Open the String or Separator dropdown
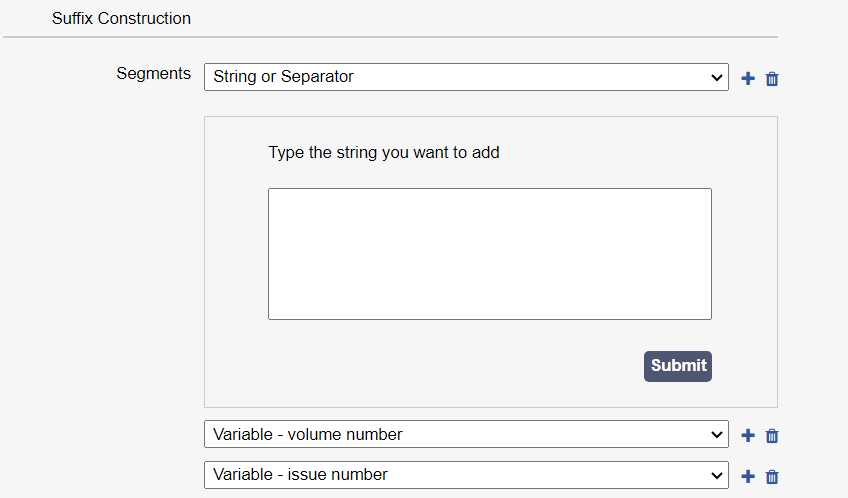The height and width of the screenshot is (498, 848). pos(465,77)
